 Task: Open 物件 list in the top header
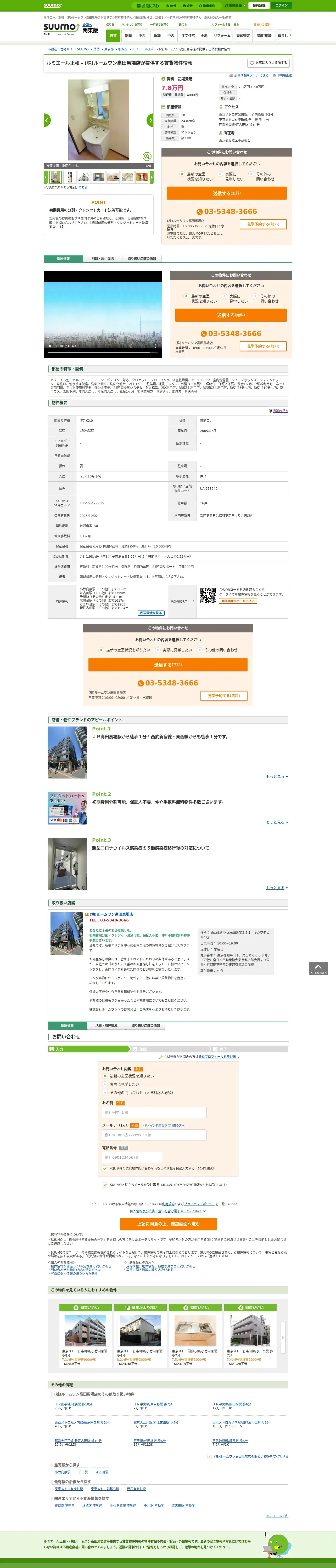click(171, 5)
